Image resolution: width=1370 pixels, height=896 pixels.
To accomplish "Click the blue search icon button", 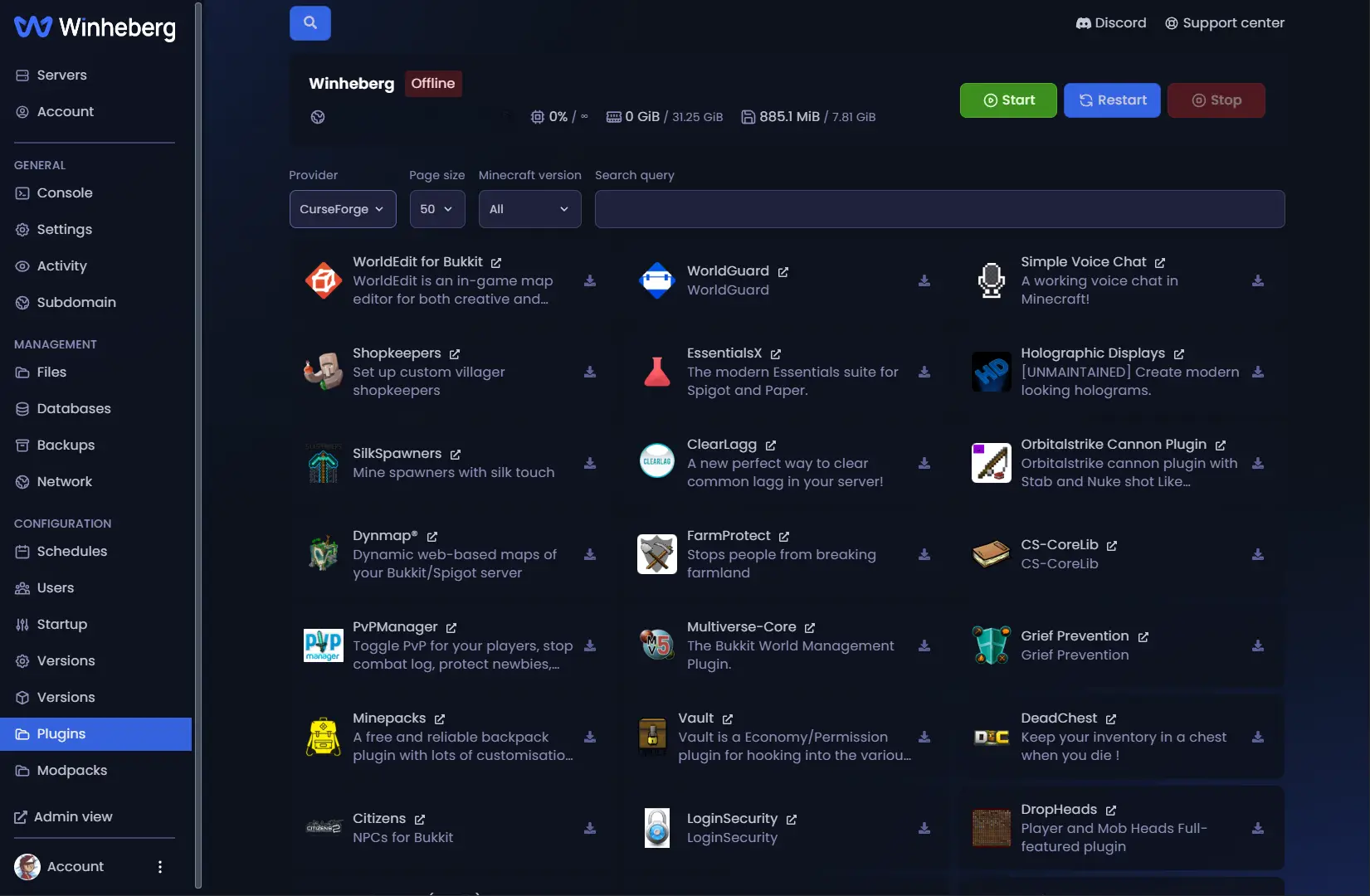I will tap(310, 23).
